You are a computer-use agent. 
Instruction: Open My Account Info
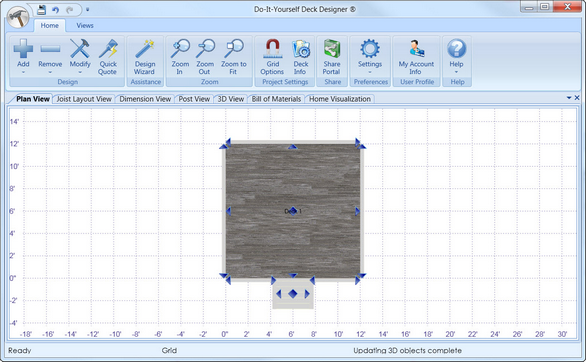click(x=416, y=57)
